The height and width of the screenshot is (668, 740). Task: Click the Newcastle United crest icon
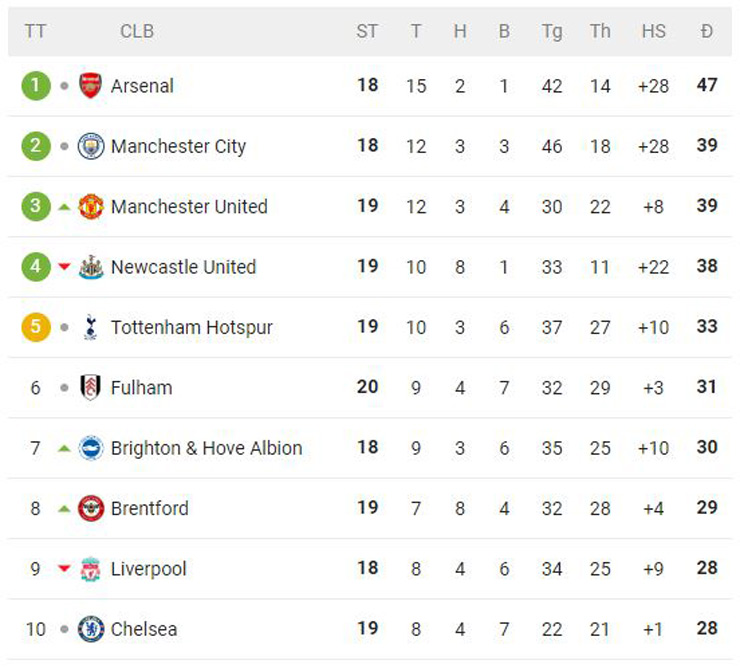click(91, 267)
